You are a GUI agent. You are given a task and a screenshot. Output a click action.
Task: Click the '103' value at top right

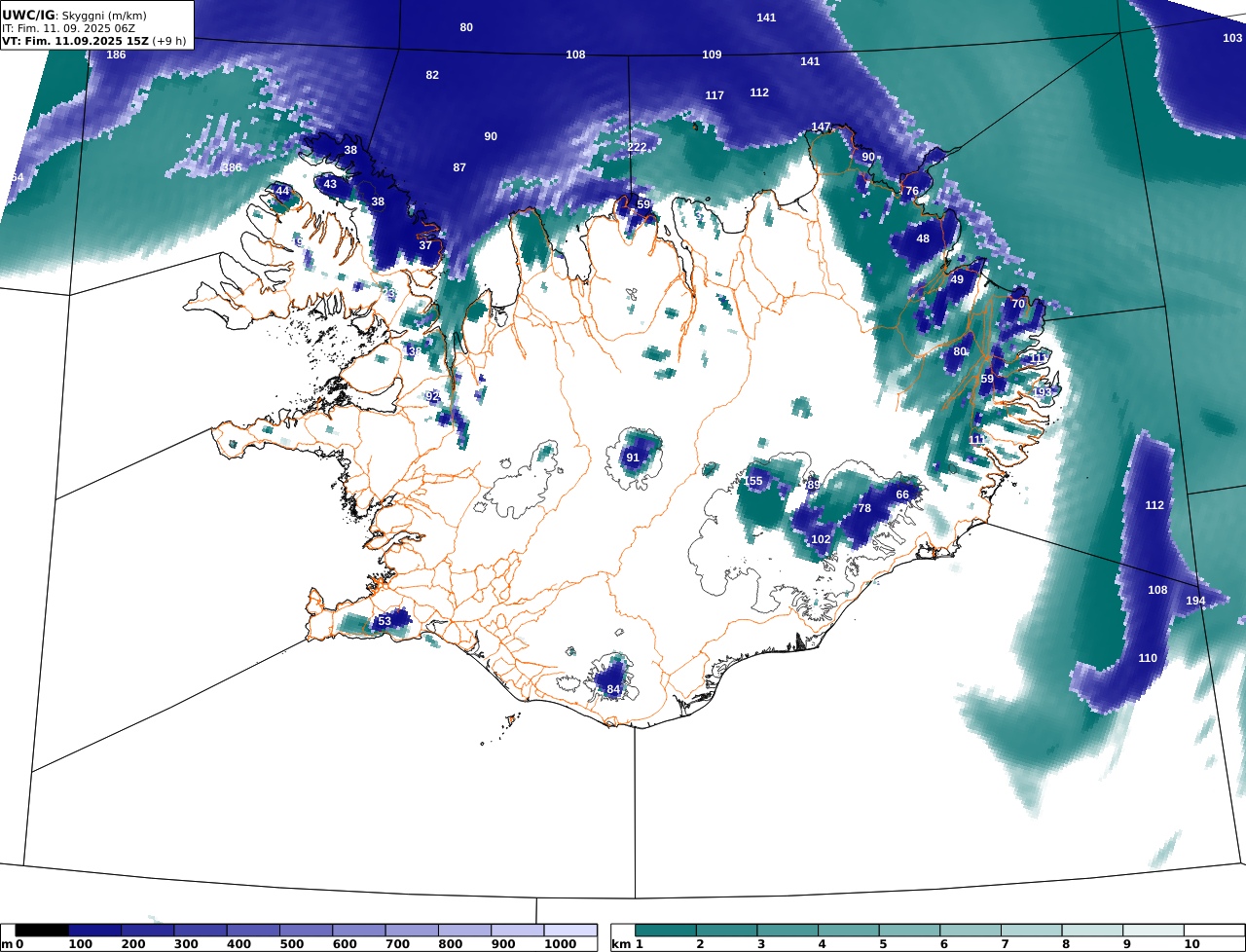click(1232, 38)
